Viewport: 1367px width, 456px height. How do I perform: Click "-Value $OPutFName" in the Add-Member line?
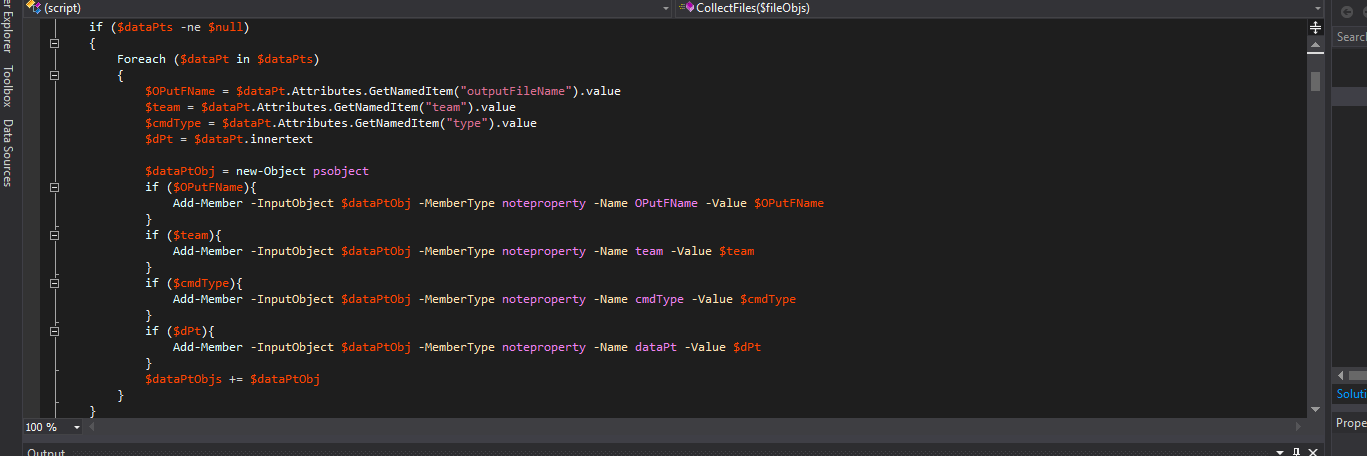coord(765,203)
